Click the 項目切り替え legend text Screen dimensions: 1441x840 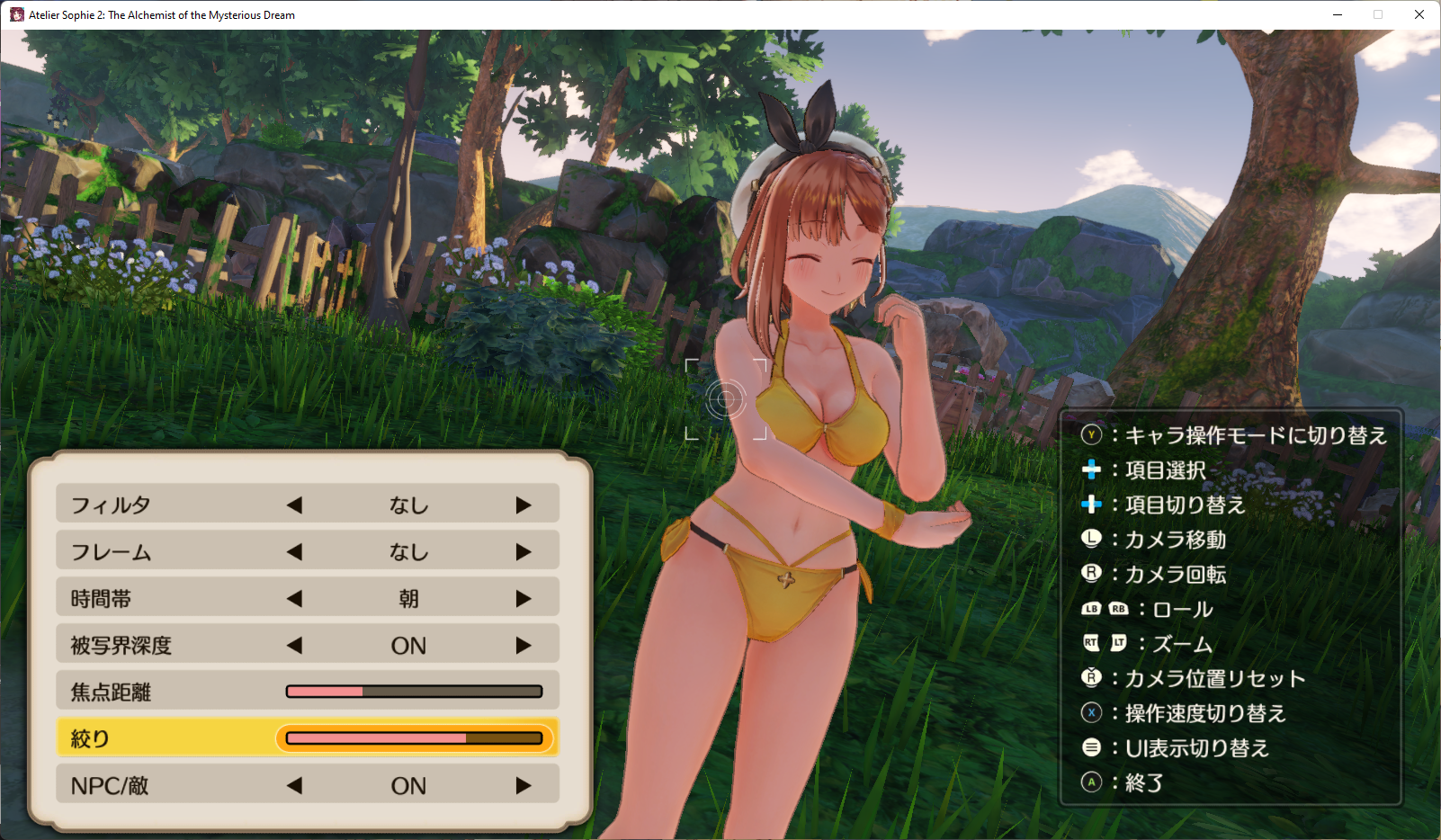(1186, 505)
